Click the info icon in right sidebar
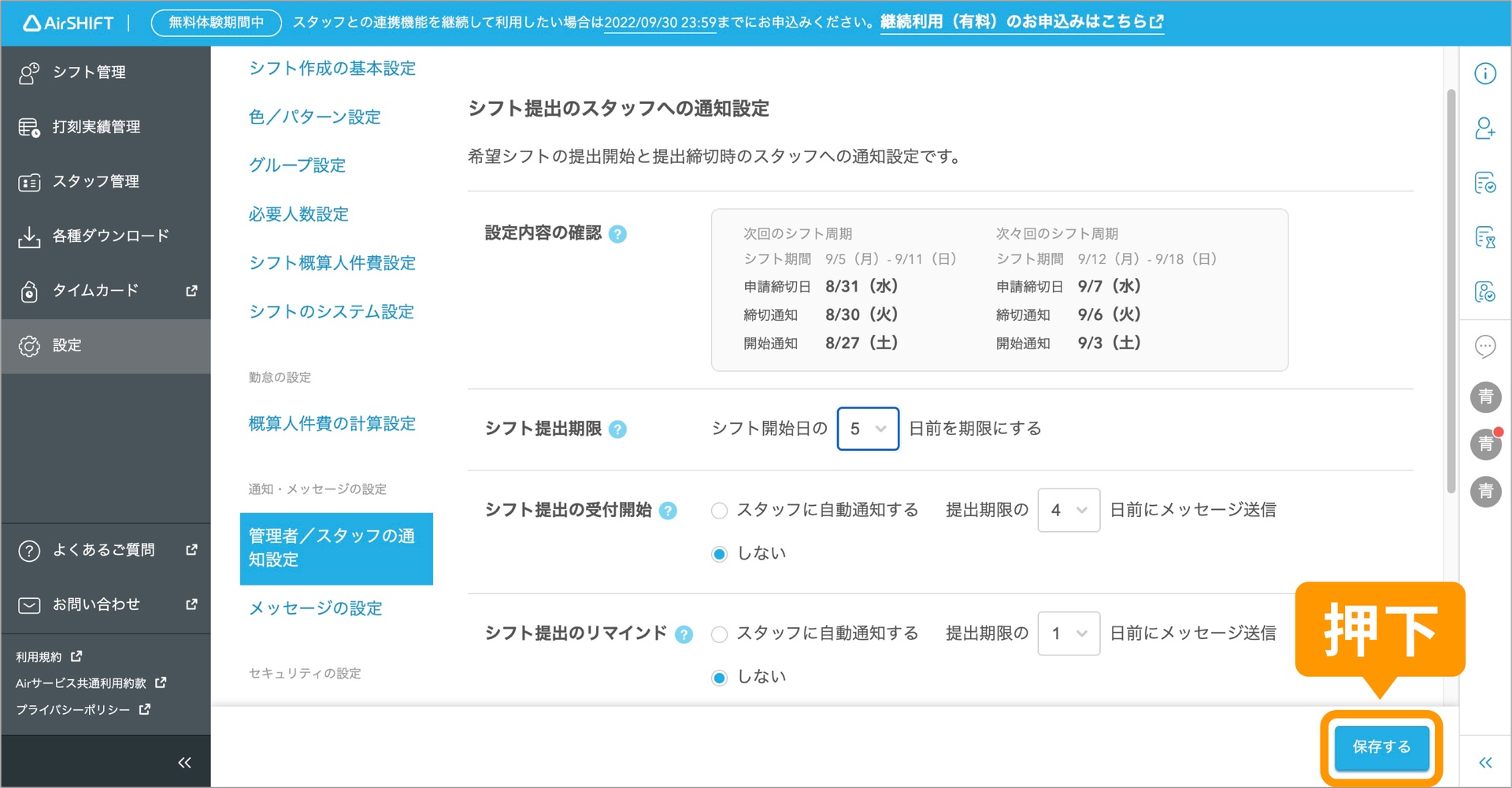Screen dimensions: 1512x788 pos(1484,73)
